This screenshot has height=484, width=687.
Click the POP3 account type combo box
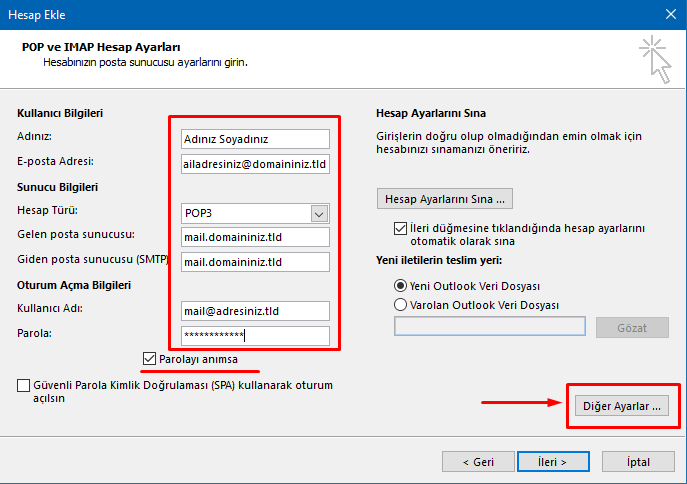tap(255, 214)
